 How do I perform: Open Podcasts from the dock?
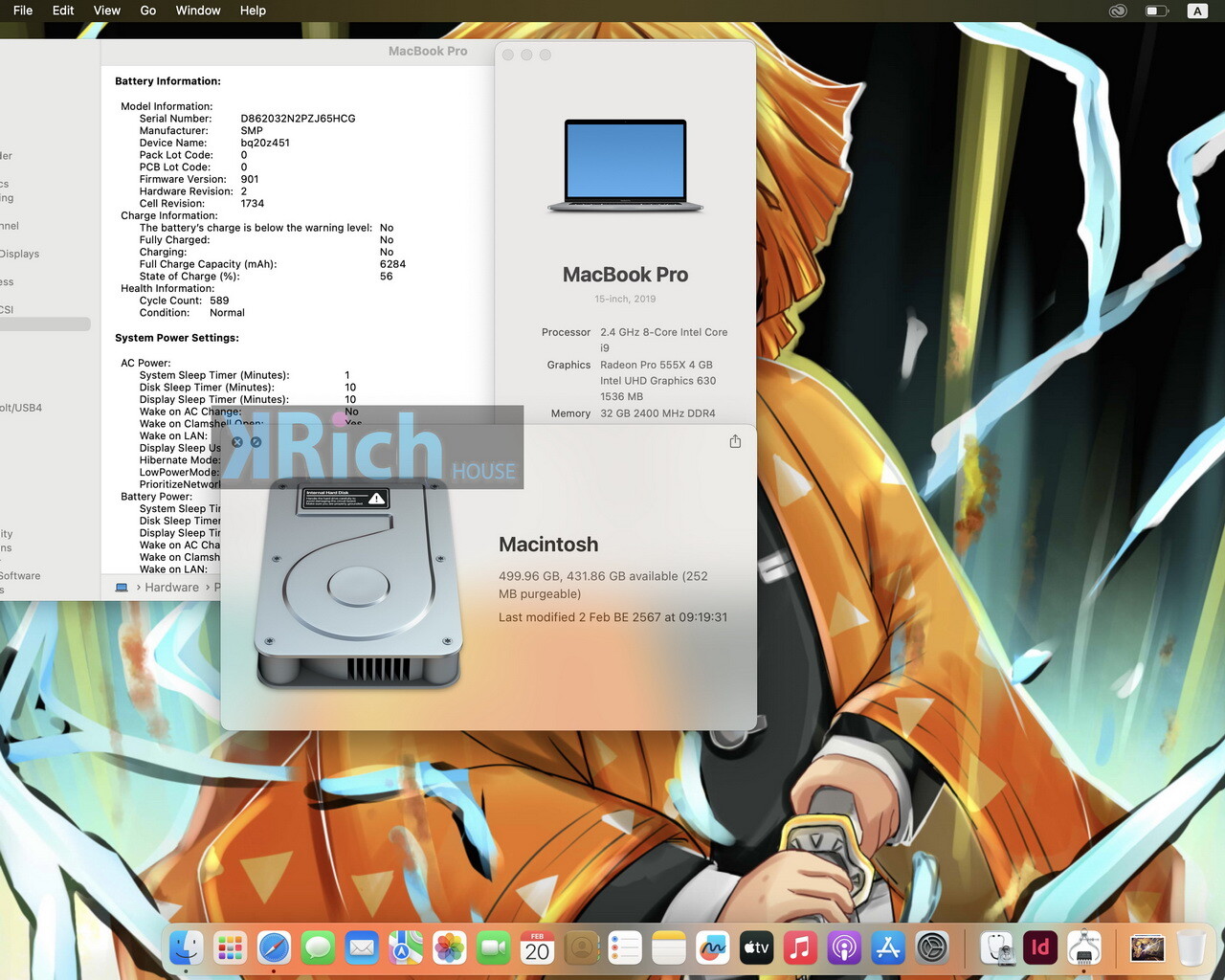click(x=844, y=947)
